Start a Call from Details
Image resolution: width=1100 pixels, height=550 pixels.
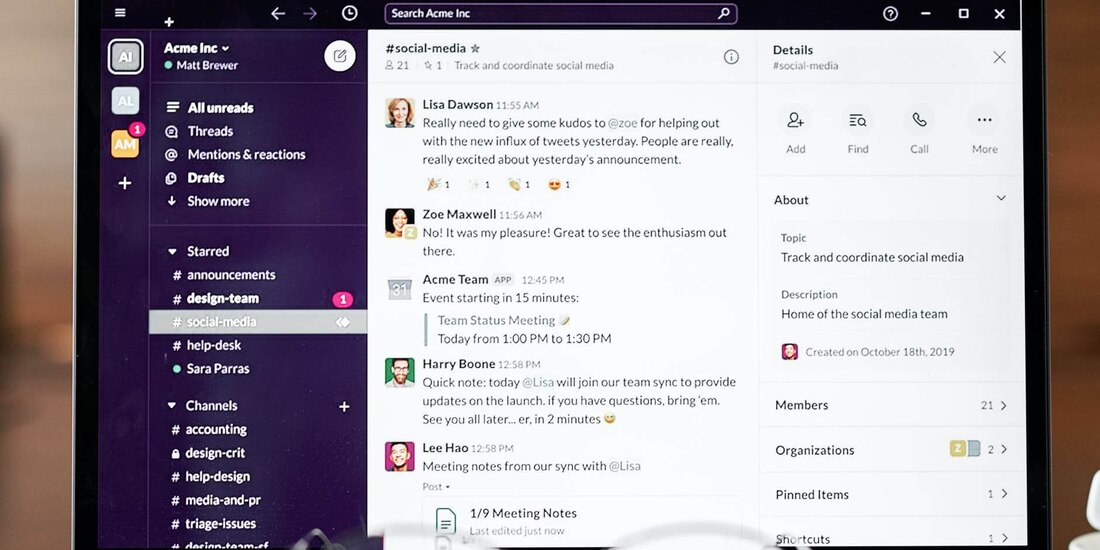point(919,120)
